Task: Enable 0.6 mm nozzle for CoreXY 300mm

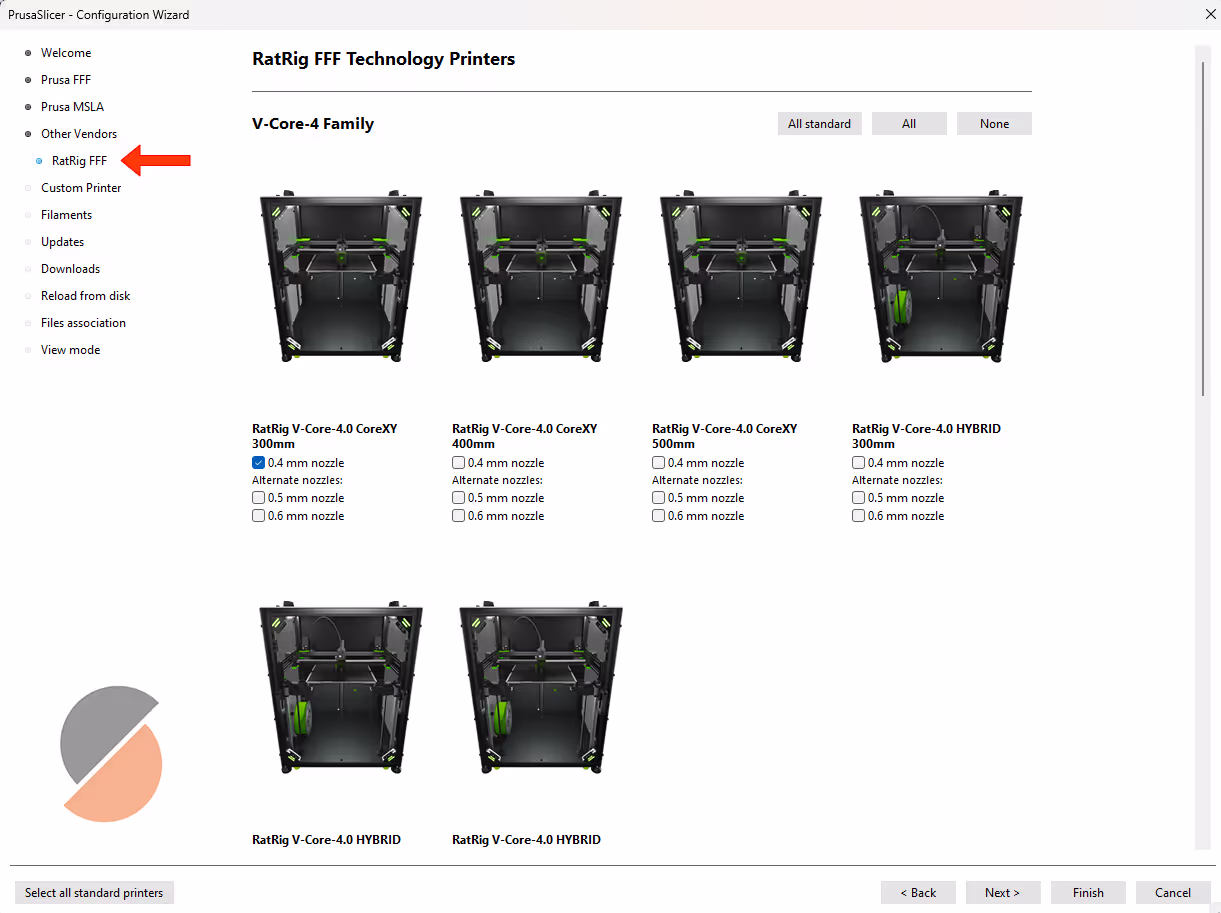Action: (259, 516)
